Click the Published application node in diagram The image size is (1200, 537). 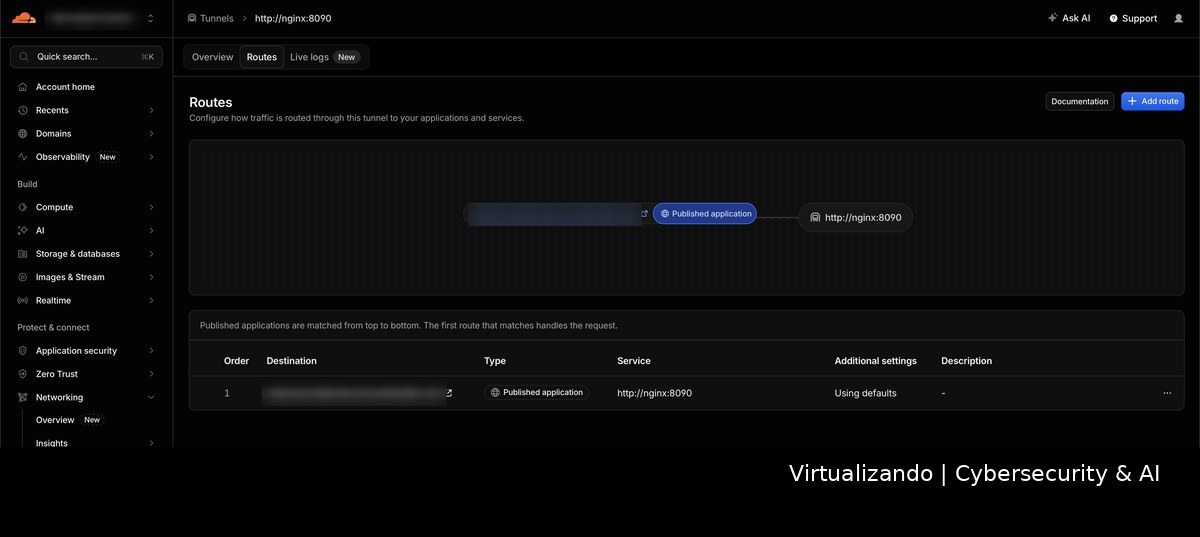click(x=705, y=214)
